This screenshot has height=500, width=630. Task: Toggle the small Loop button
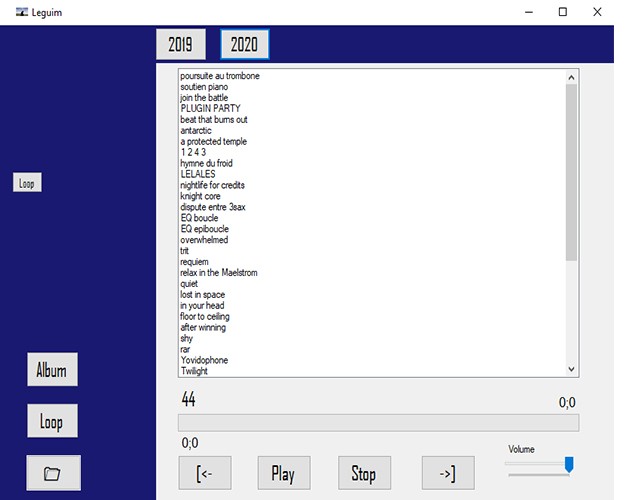pyautogui.click(x=27, y=184)
